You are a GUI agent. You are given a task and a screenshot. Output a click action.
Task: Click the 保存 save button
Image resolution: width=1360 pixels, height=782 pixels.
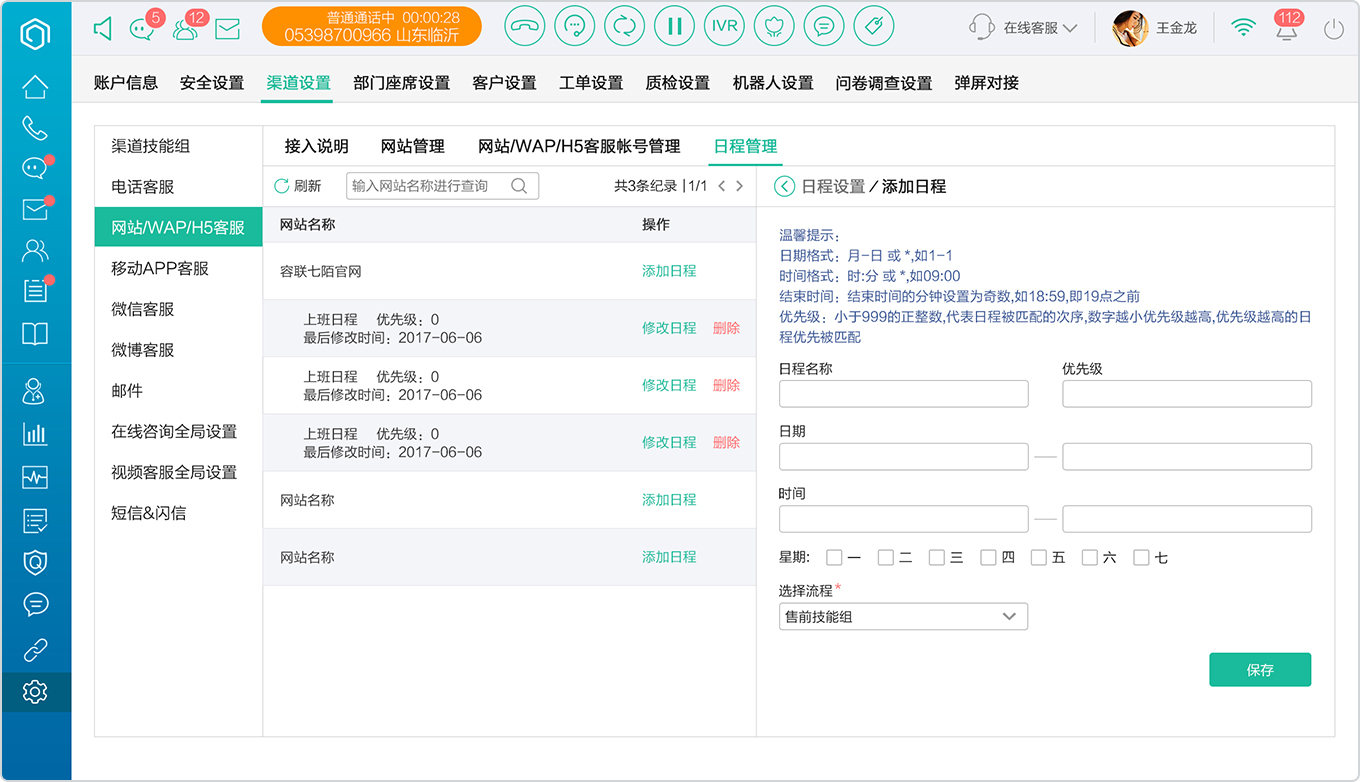(1260, 670)
